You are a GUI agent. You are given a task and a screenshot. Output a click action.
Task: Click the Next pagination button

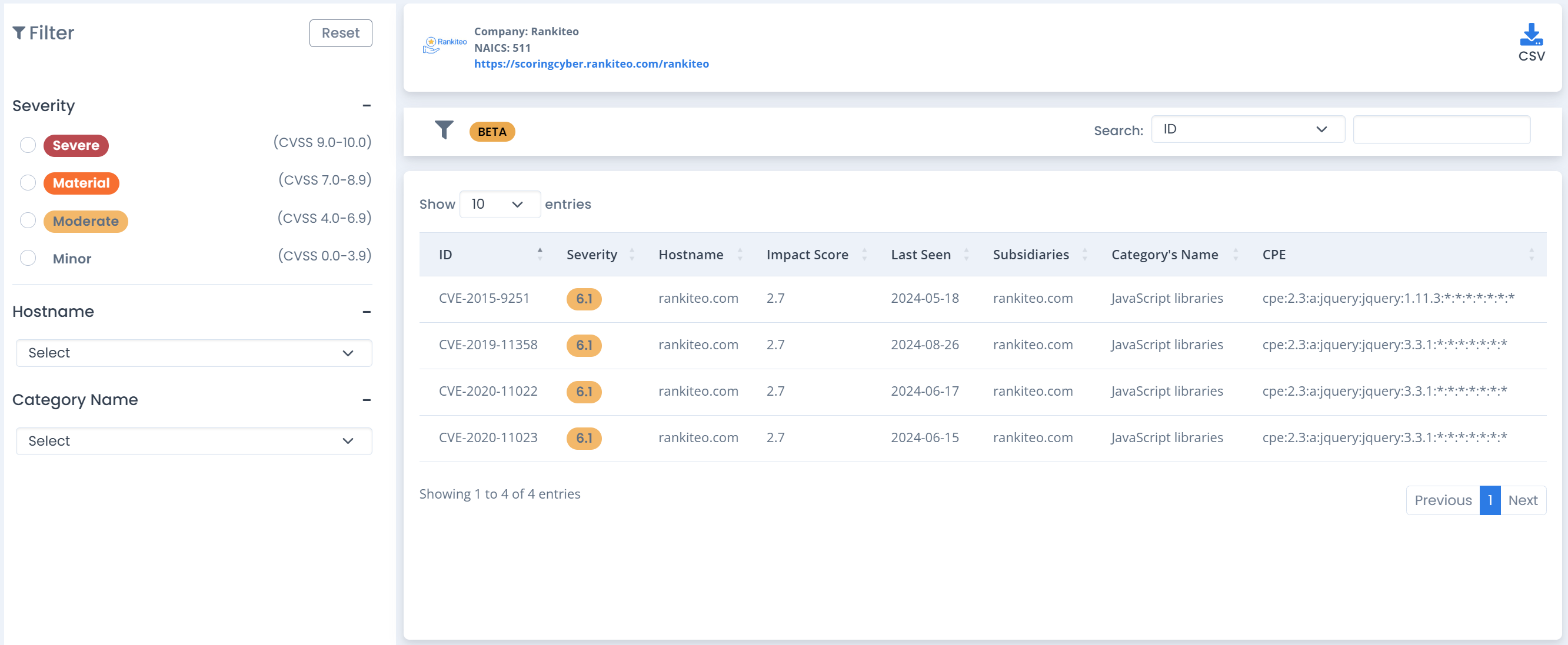pos(1522,500)
